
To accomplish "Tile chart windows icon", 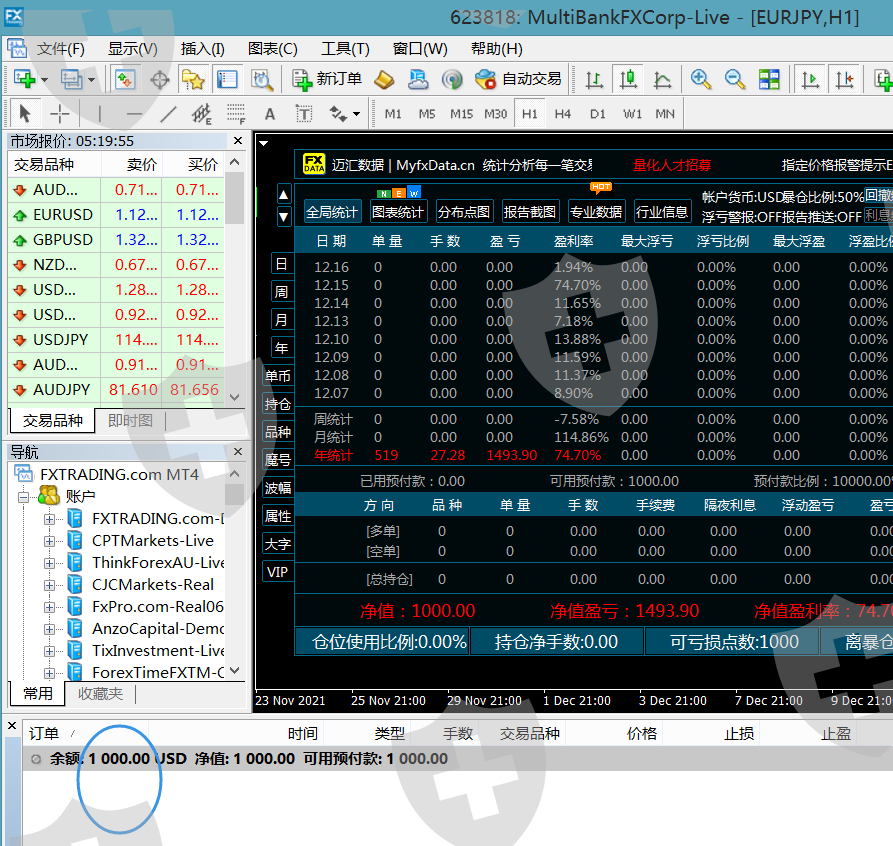I will click(x=769, y=79).
